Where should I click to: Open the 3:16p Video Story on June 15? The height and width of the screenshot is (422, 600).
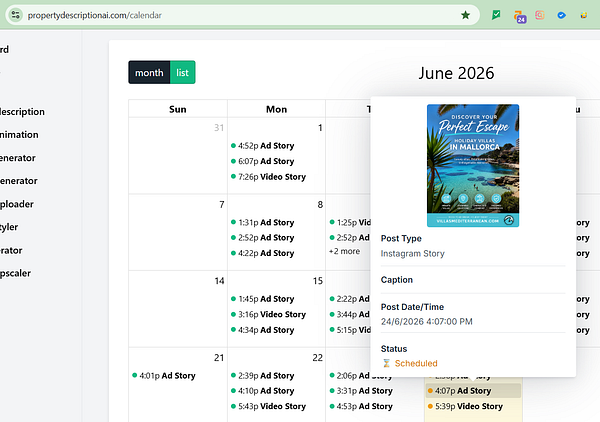coord(268,314)
